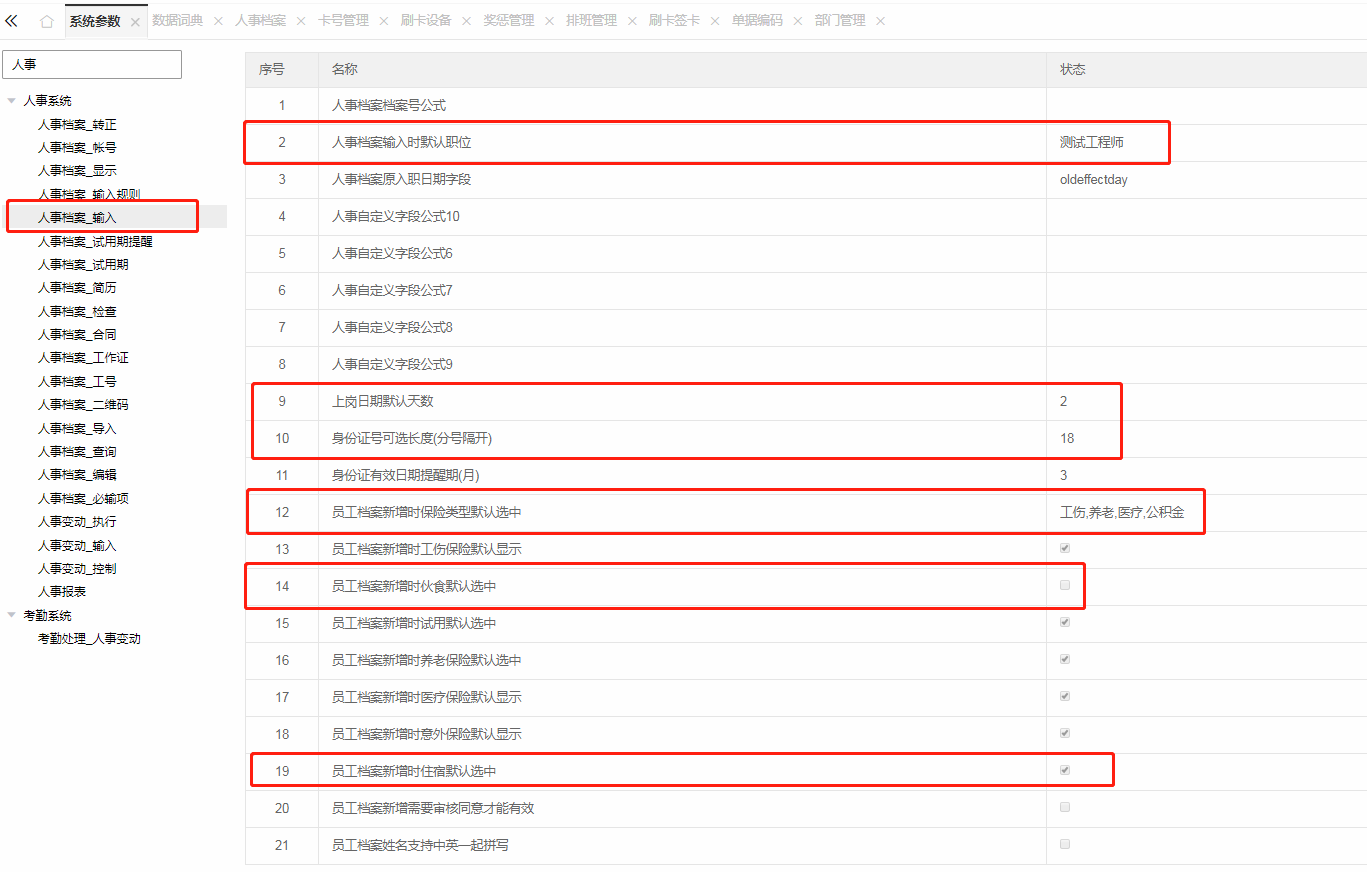Collapse the 考勤系统 tree node
Viewport: 1367px width, 872px height.
point(12,615)
